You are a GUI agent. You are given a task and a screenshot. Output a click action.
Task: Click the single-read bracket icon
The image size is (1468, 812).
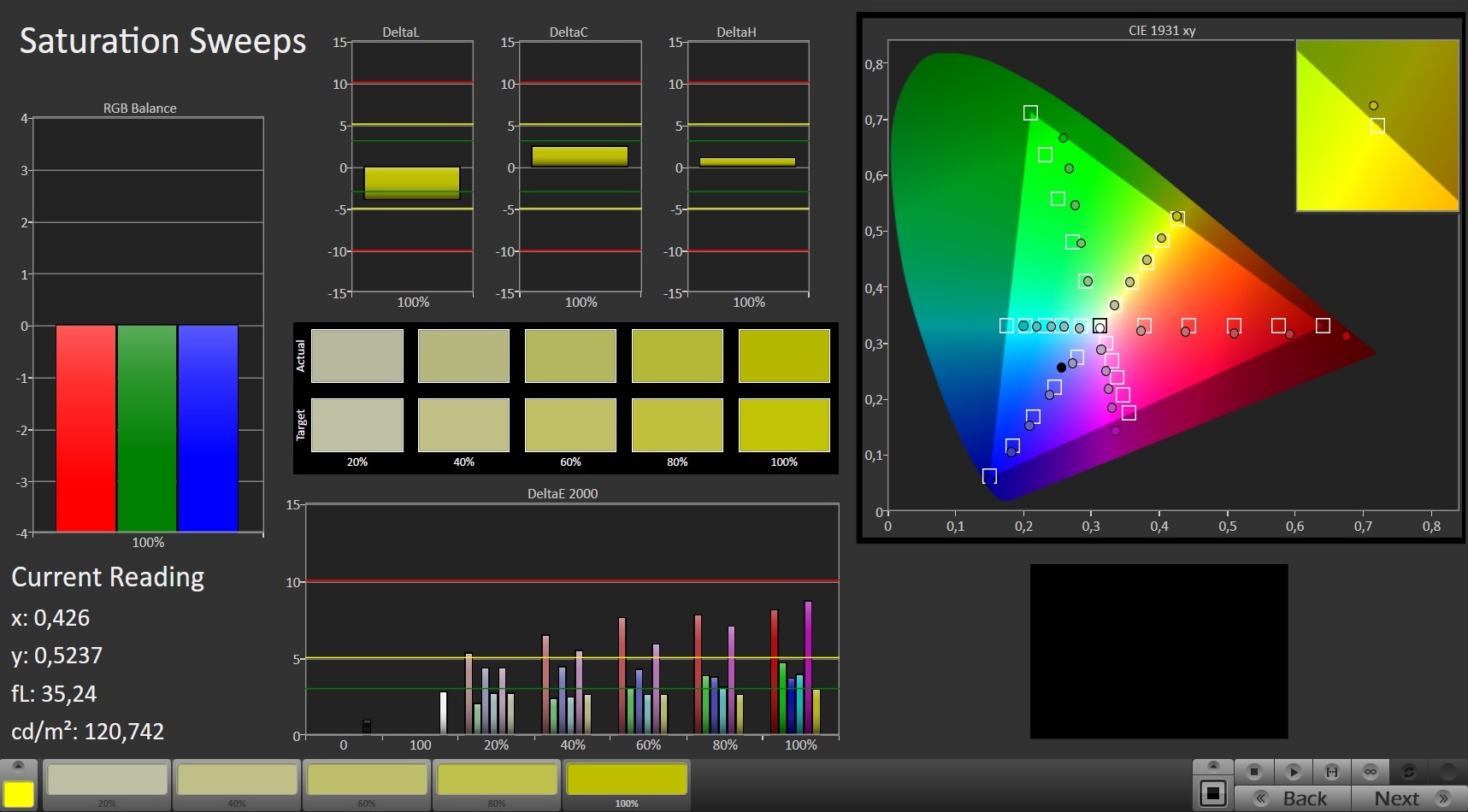(1331, 772)
